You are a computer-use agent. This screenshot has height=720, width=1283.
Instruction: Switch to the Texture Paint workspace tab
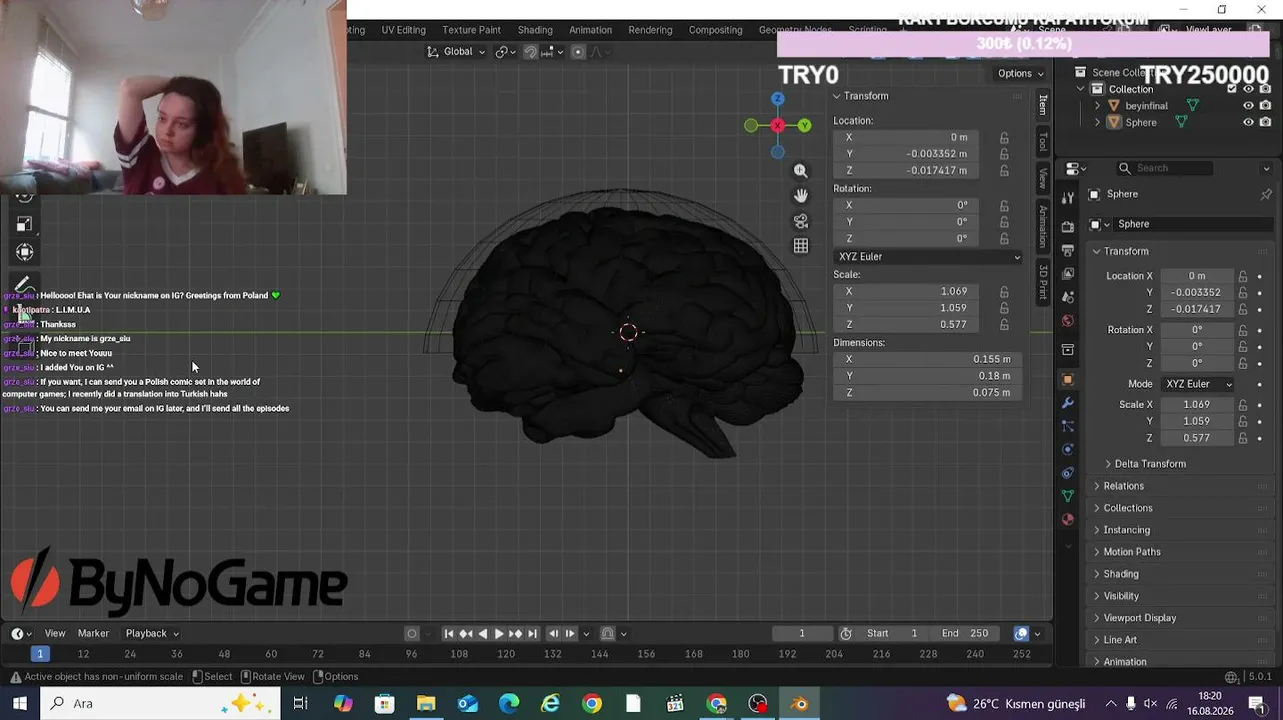tap(471, 30)
